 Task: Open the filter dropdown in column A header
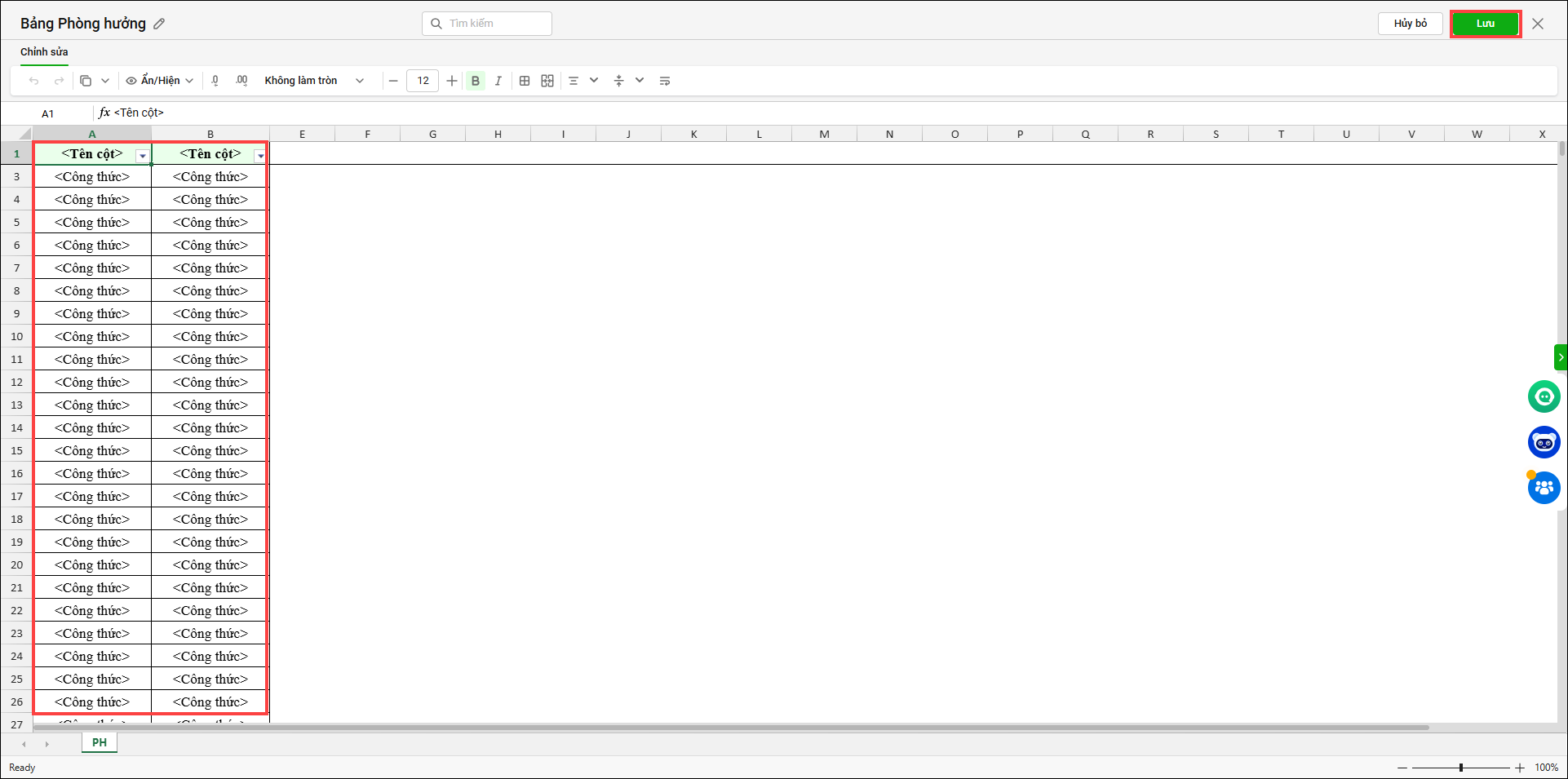coord(143,155)
